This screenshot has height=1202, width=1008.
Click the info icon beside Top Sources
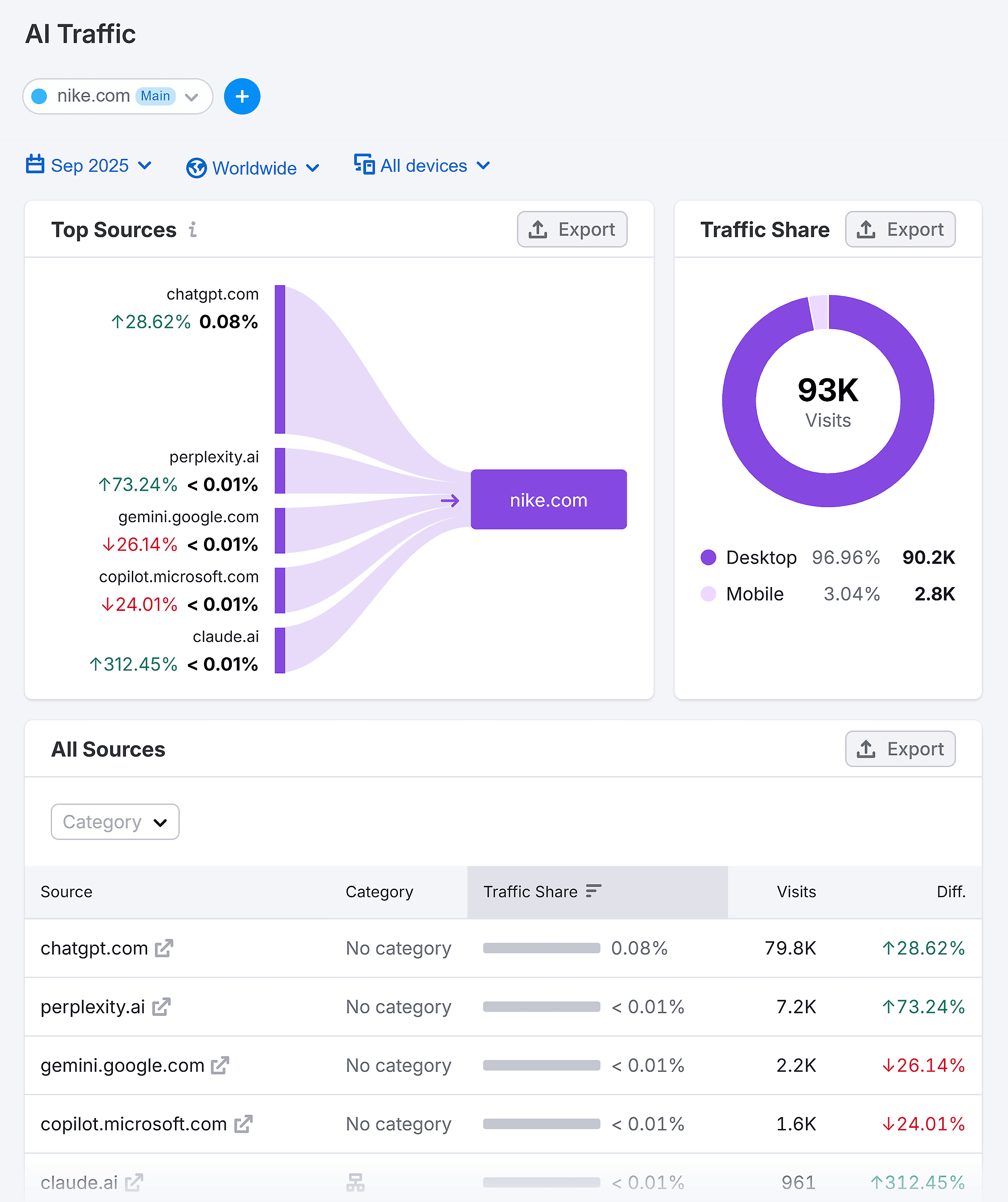(x=193, y=230)
